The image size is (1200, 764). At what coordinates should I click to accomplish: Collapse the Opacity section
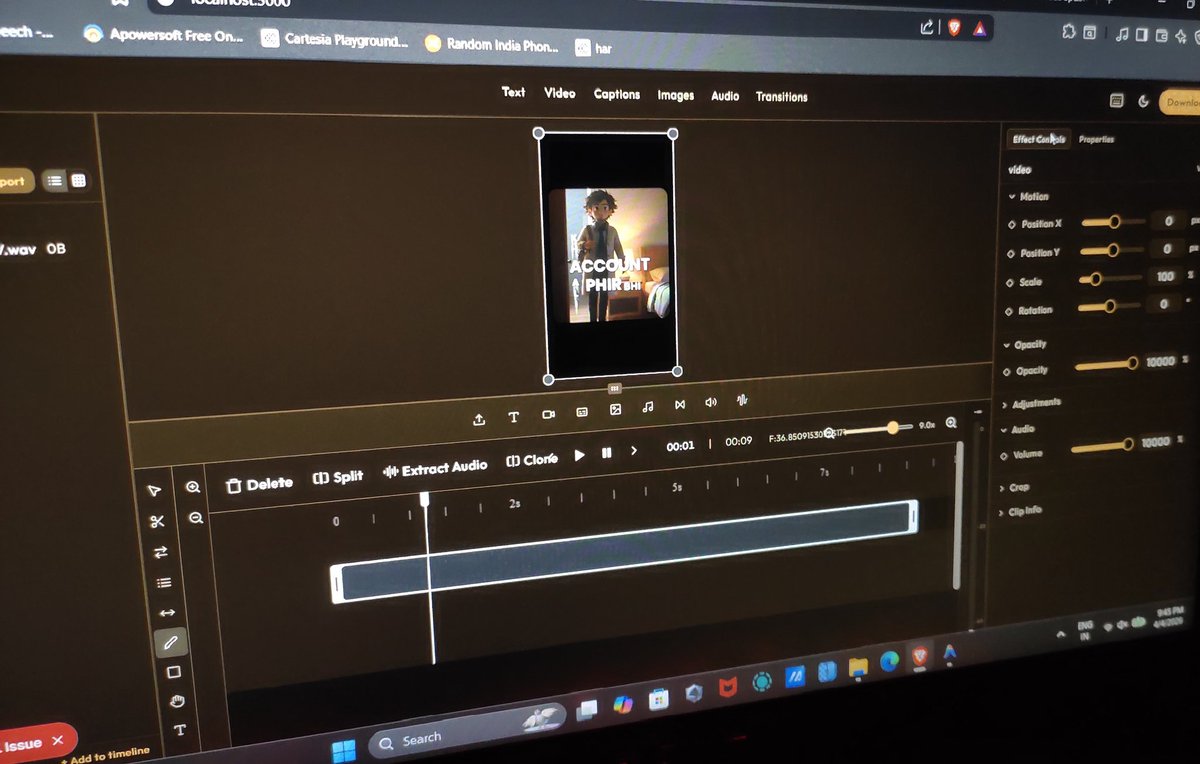[x=1025, y=344]
